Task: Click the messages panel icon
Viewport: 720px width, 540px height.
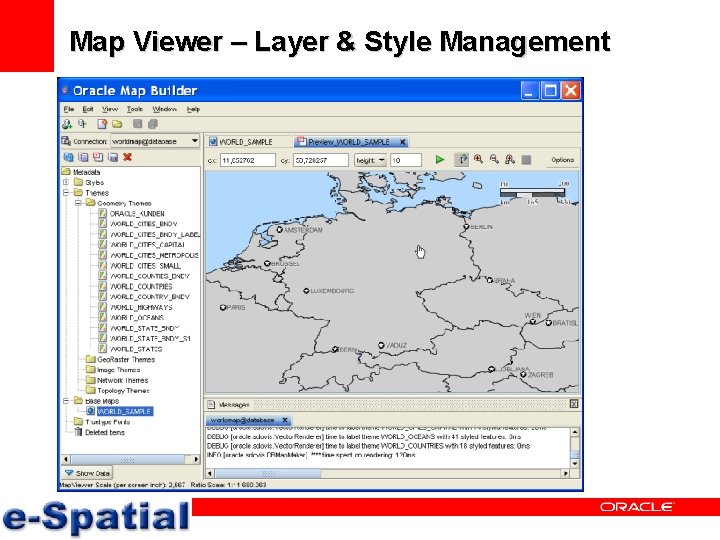Action: point(211,405)
